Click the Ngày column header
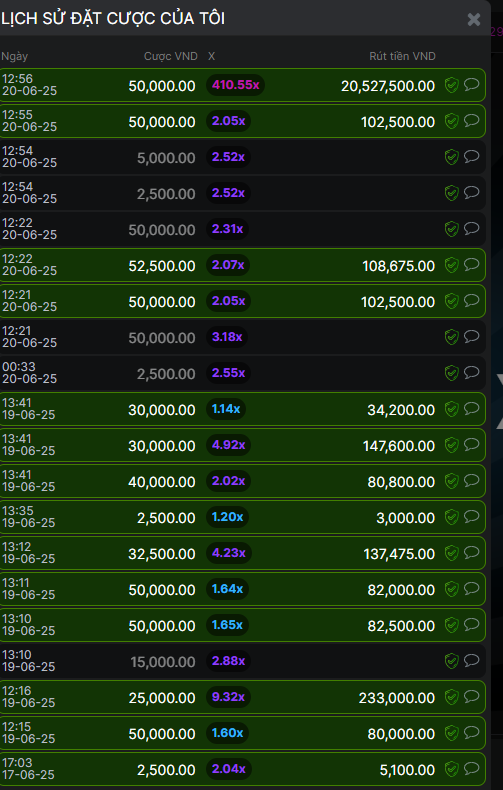Image resolution: width=503 pixels, height=790 pixels. coord(15,56)
